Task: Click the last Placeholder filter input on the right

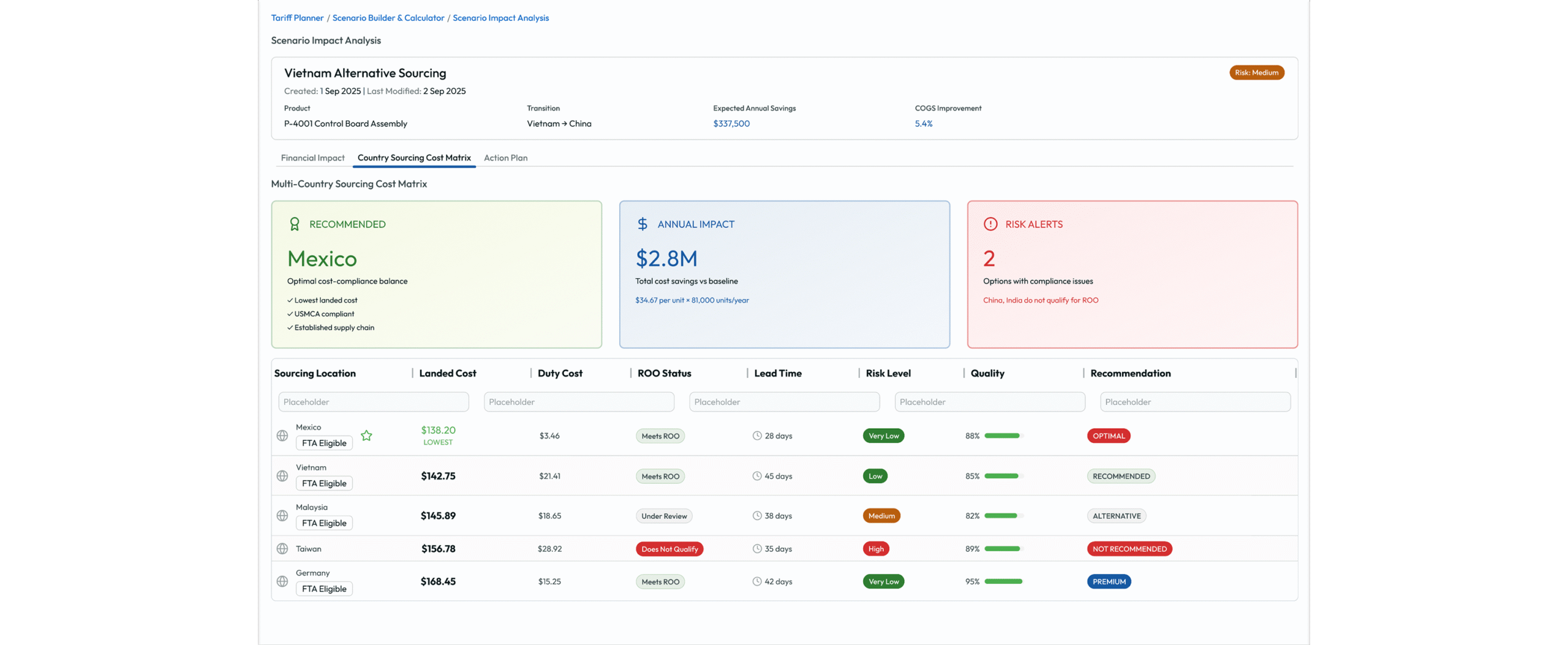Action: [x=1195, y=402]
